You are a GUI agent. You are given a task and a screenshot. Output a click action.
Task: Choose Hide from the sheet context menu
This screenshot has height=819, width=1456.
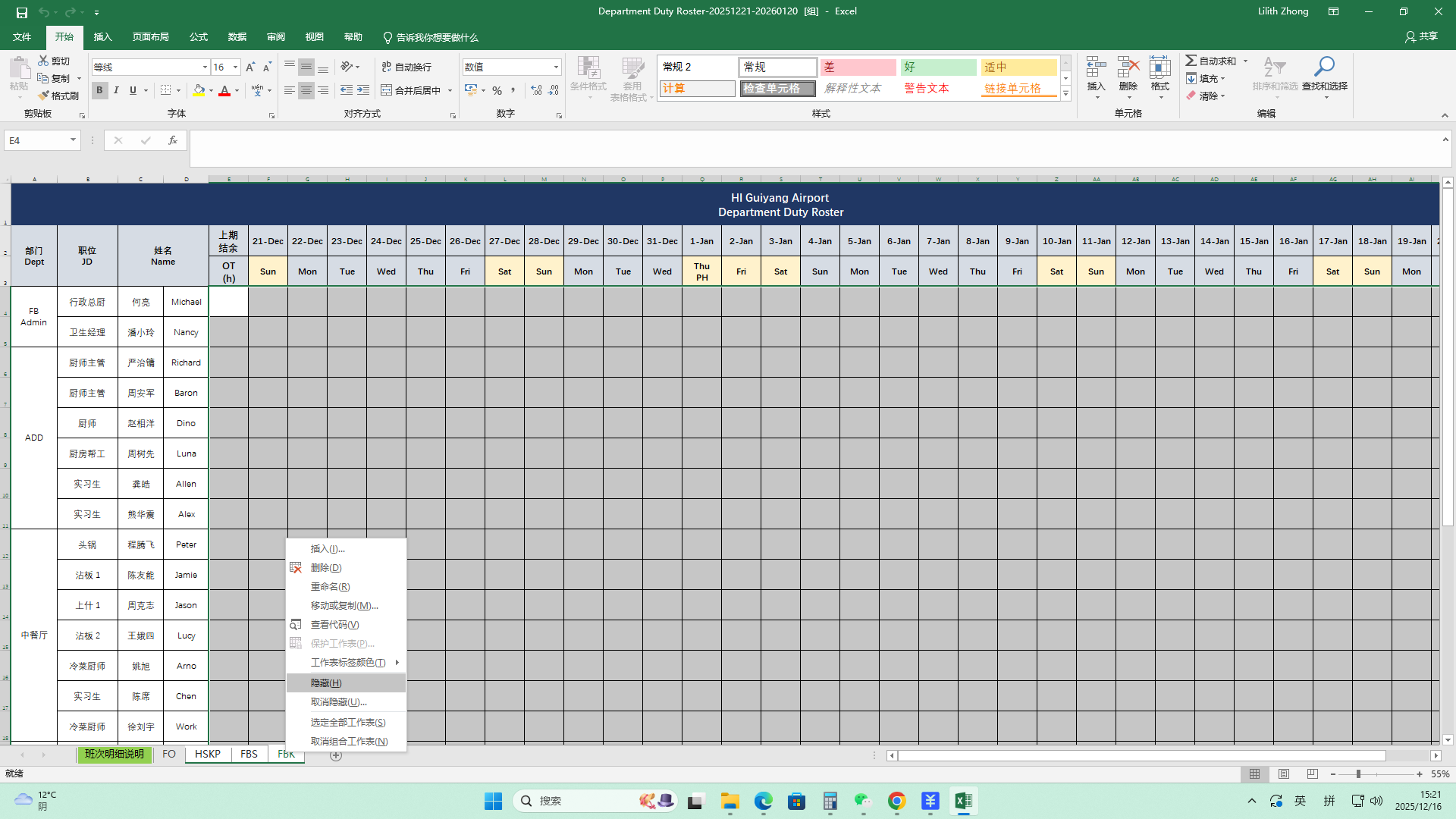tap(326, 683)
